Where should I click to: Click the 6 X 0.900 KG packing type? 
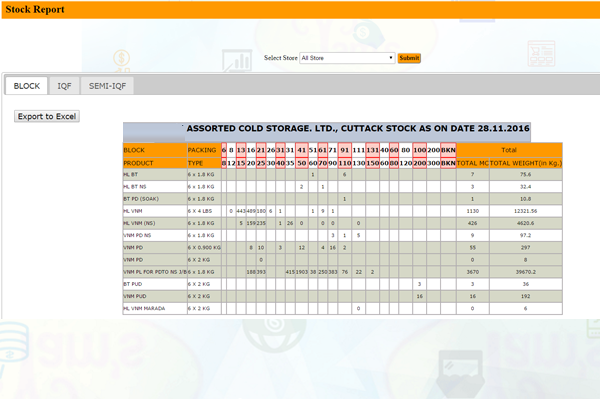(204, 248)
